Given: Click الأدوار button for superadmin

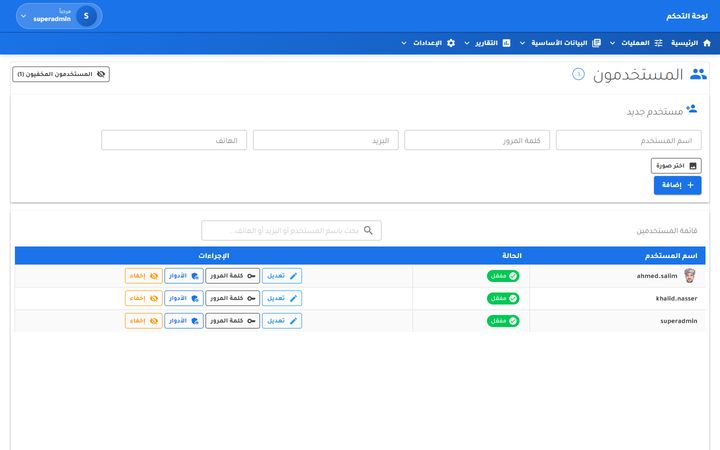Looking at the screenshot, I should [x=184, y=321].
